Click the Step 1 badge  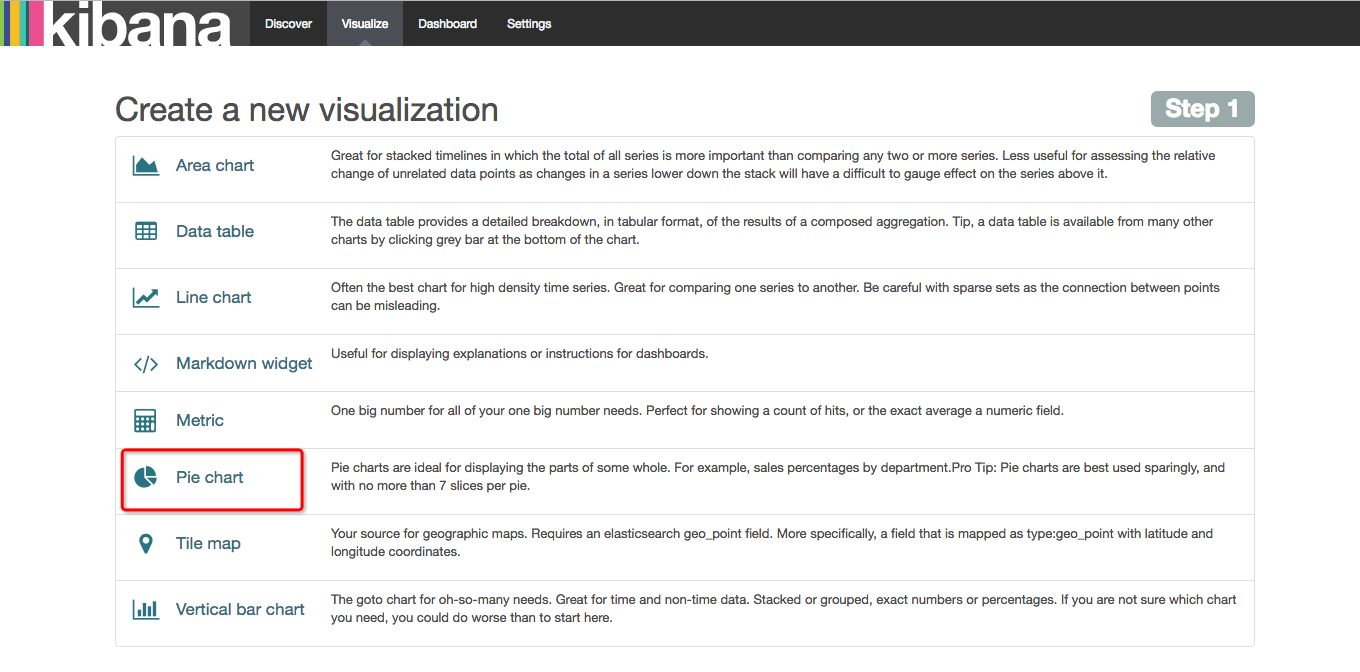[x=1202, y=109]
